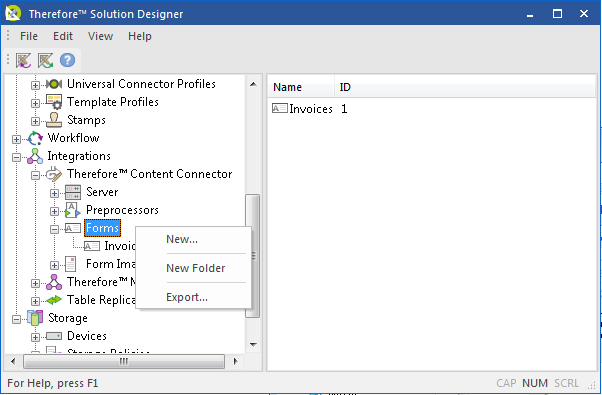This screenshot has width=602, height=395.
Task: Expand the Workflow node
Action: pyautogui.click(x=16, y=139)
